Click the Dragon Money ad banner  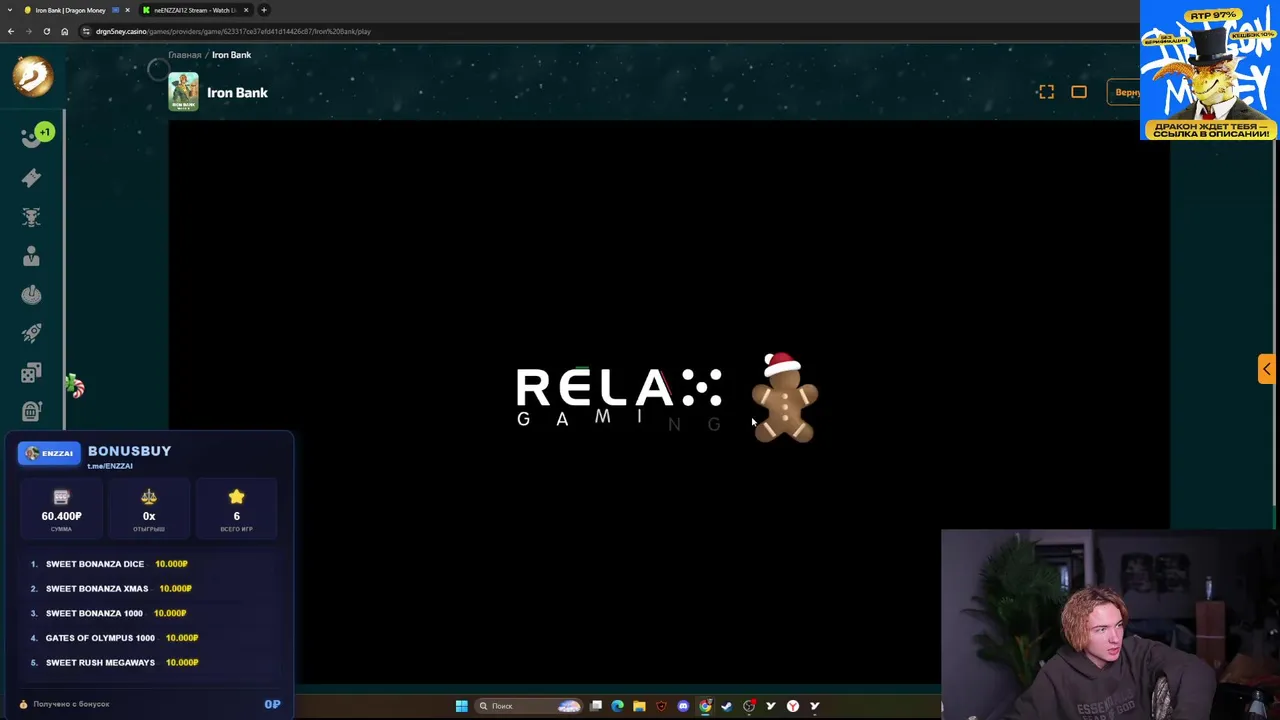1208,70
